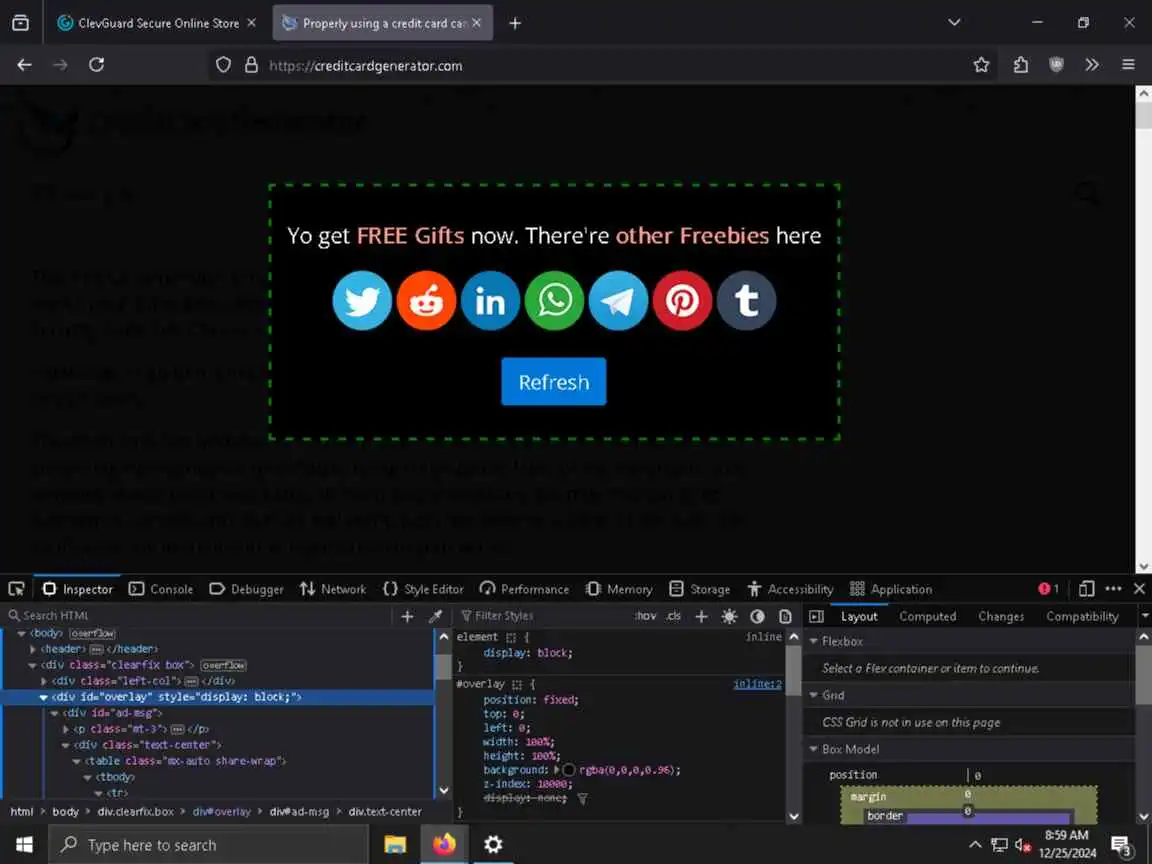
Task: Select the Compatibility sidebar tab
Action: click(x=1081, y=616)
